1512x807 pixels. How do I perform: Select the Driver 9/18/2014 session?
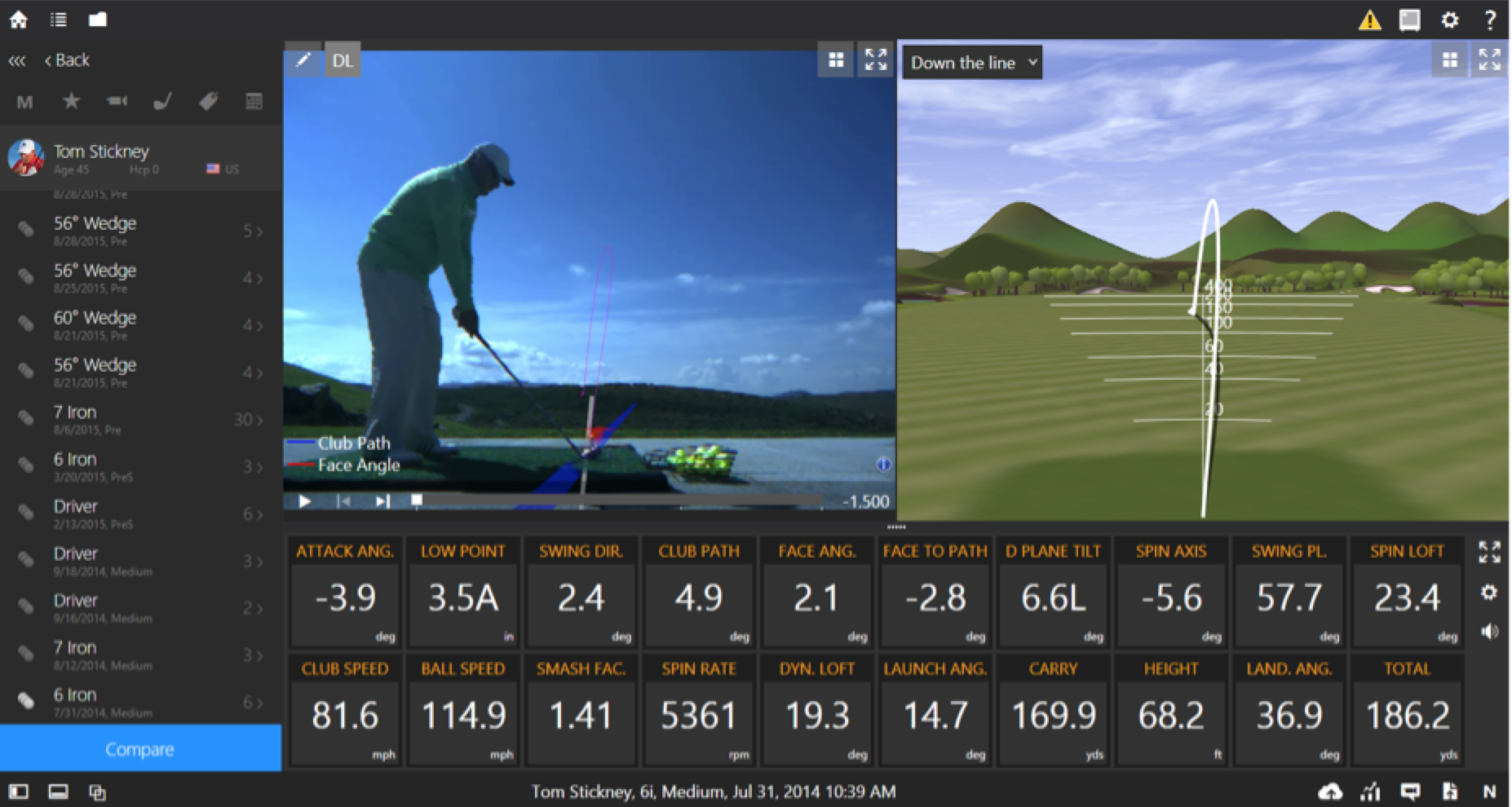click(x=141, y=562)
